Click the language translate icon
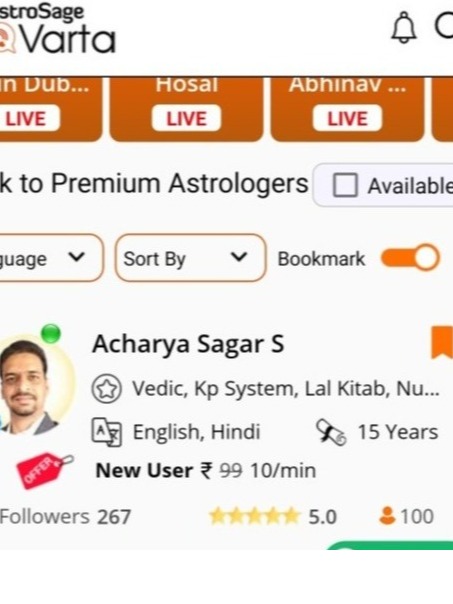453x604 pixels. [x=107, y=433]
